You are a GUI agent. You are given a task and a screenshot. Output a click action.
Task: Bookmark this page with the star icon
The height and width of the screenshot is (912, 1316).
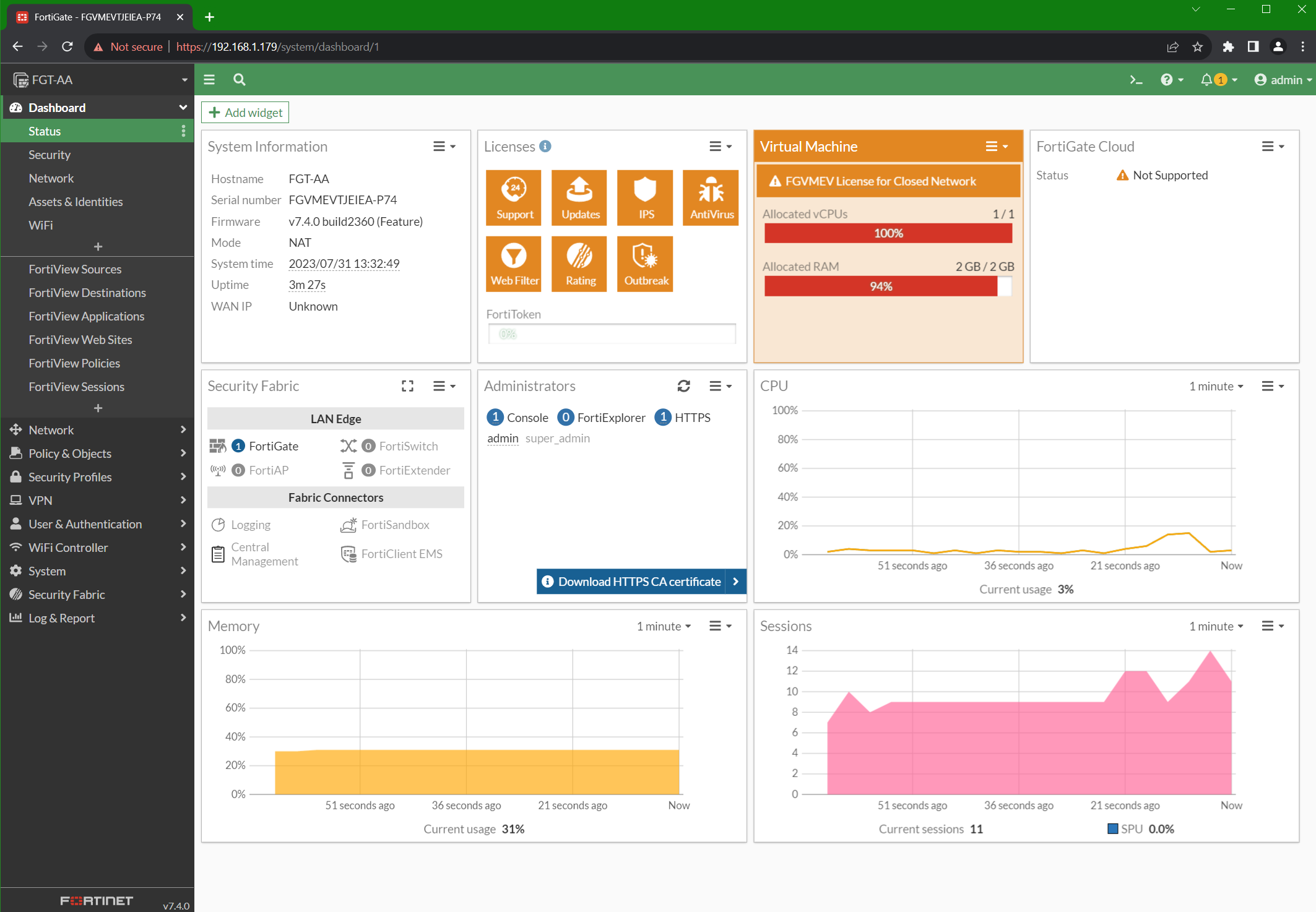point(1198,47)
